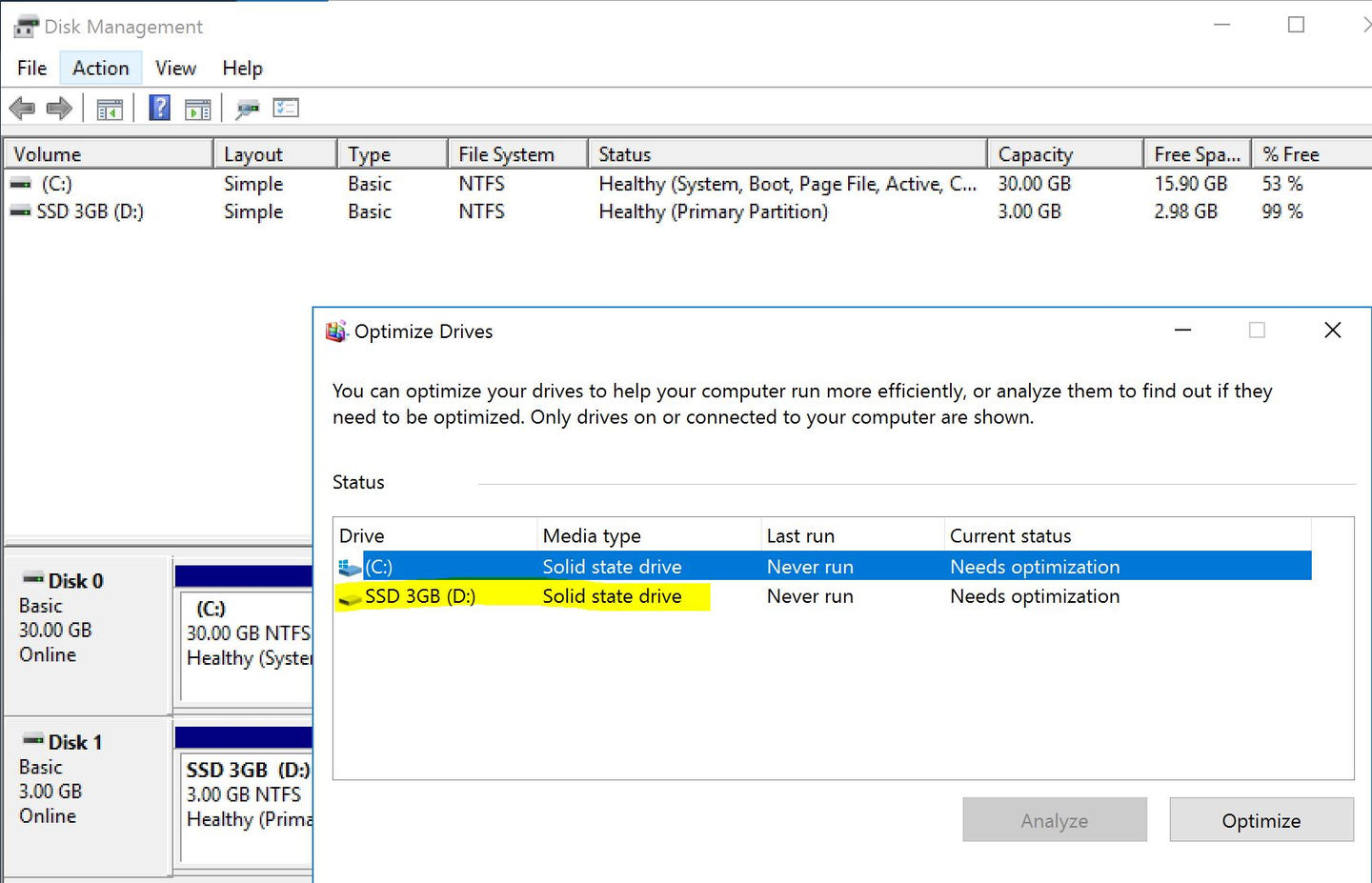Click 'Healthy (Primary Partition)' status in volume list
Image resolution: width=1372 pixels, height=883 pixels.
714,211
